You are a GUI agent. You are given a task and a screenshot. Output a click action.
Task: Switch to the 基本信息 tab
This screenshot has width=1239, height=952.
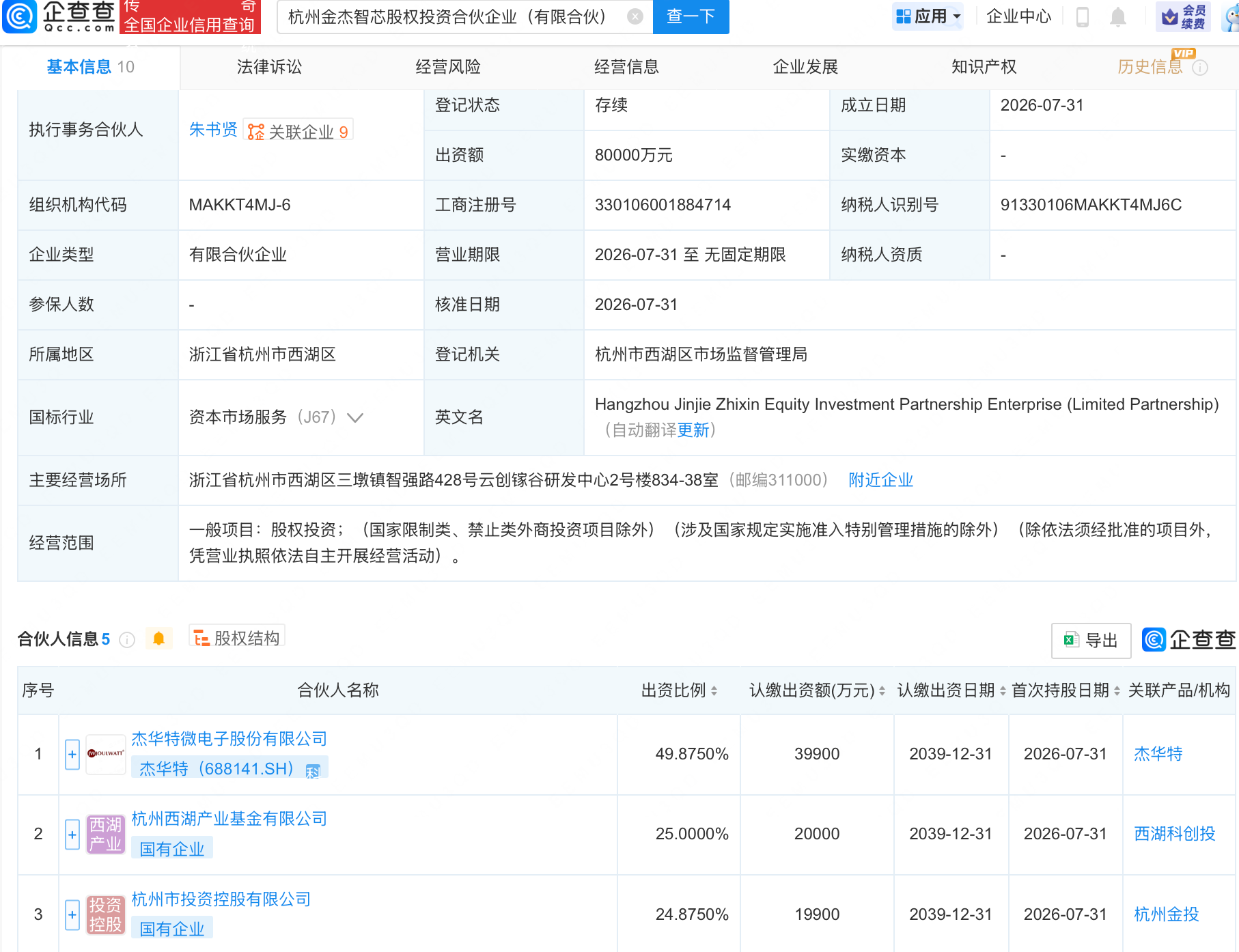[x=91, y=67]
